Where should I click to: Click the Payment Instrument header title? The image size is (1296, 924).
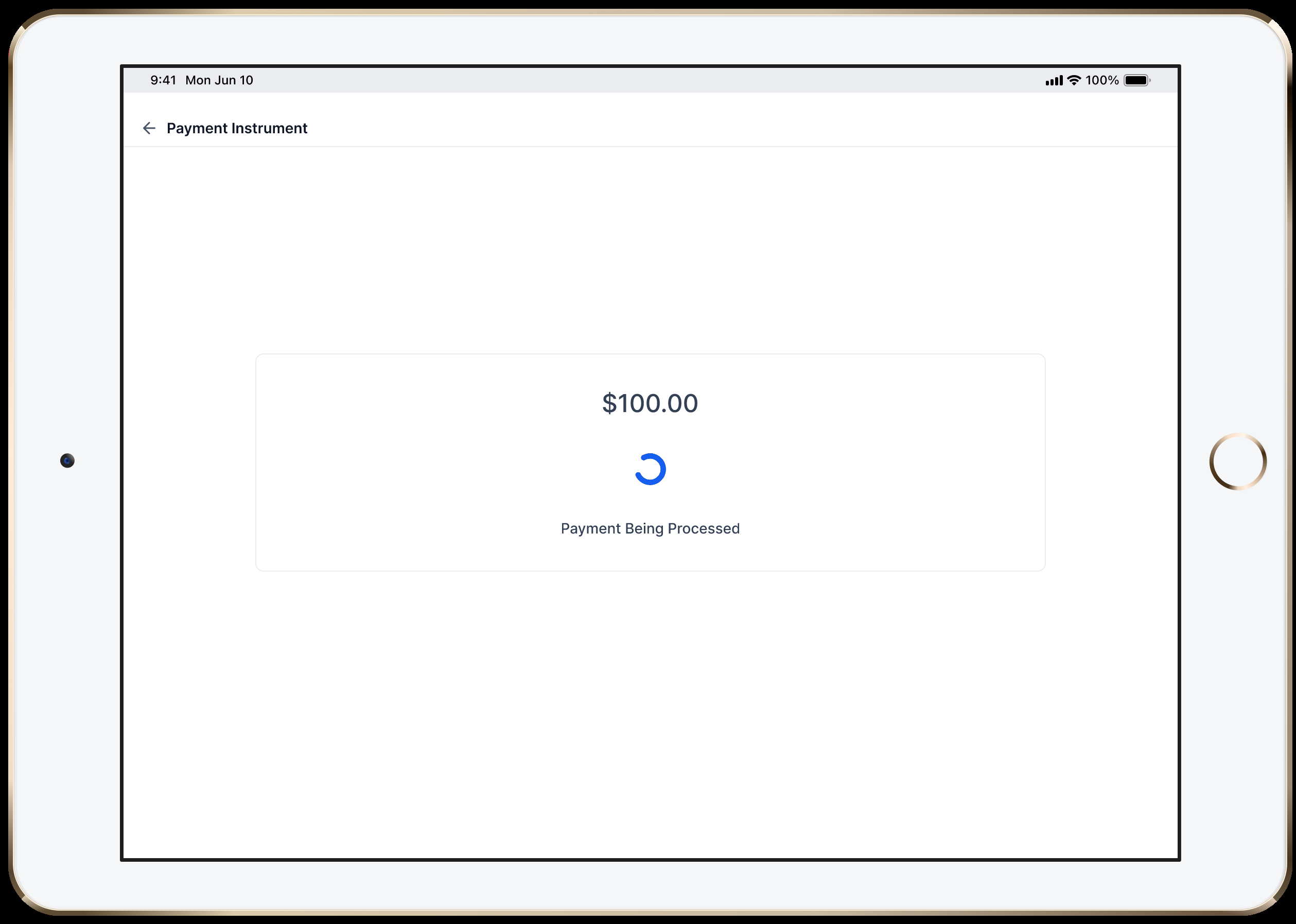(237, 129)
